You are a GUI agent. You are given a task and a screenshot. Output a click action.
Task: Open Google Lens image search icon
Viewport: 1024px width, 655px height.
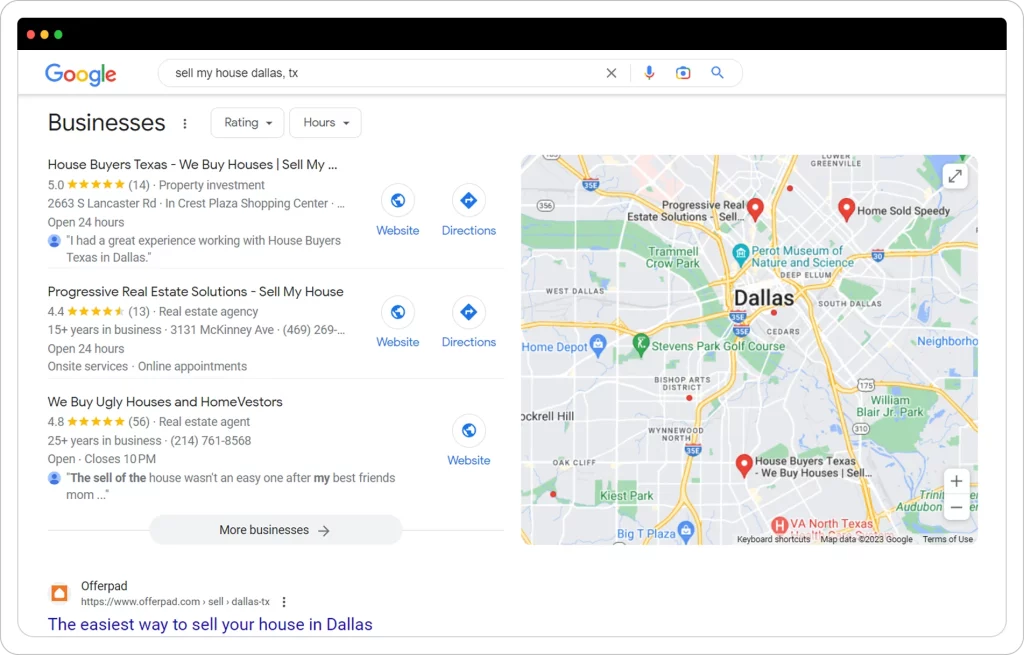(683, 73)
